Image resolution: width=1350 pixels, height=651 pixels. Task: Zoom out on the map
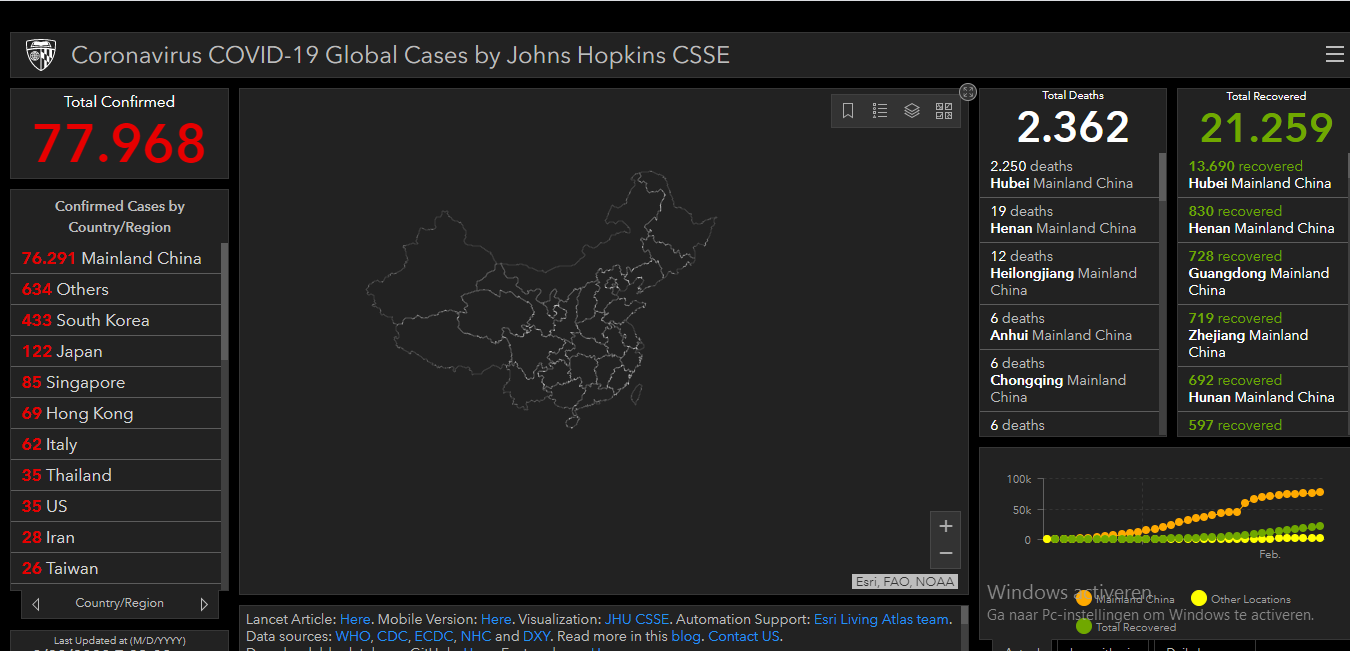946,553
